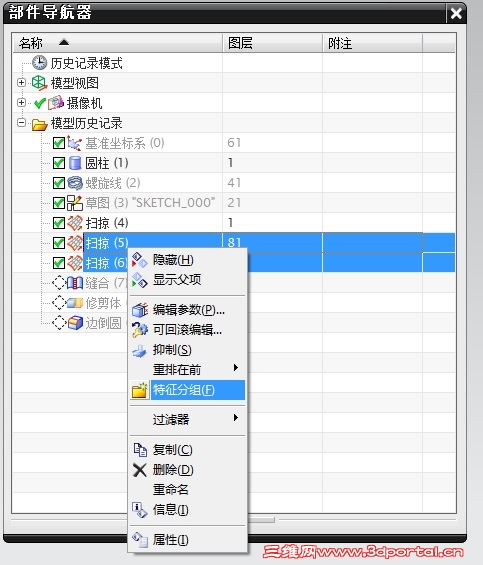
Task: Open the 重排在前 submenu arrow
Action: 236,368
